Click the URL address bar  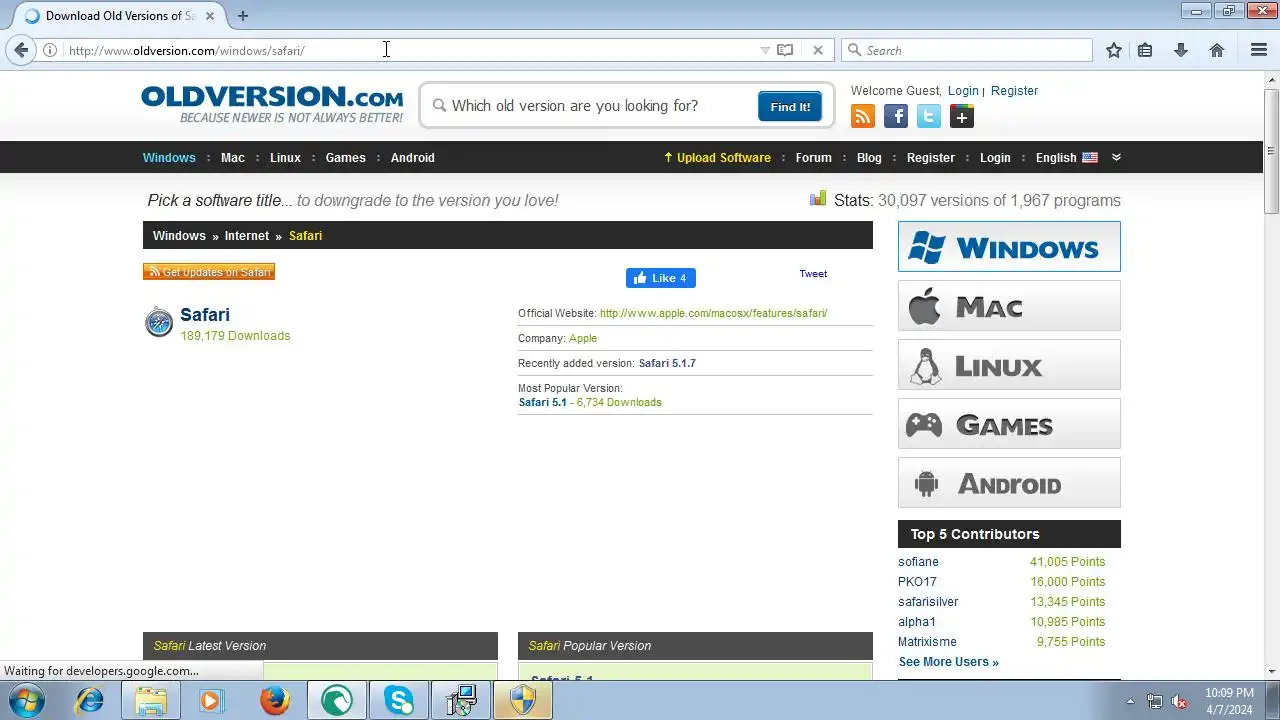(410, 50)
